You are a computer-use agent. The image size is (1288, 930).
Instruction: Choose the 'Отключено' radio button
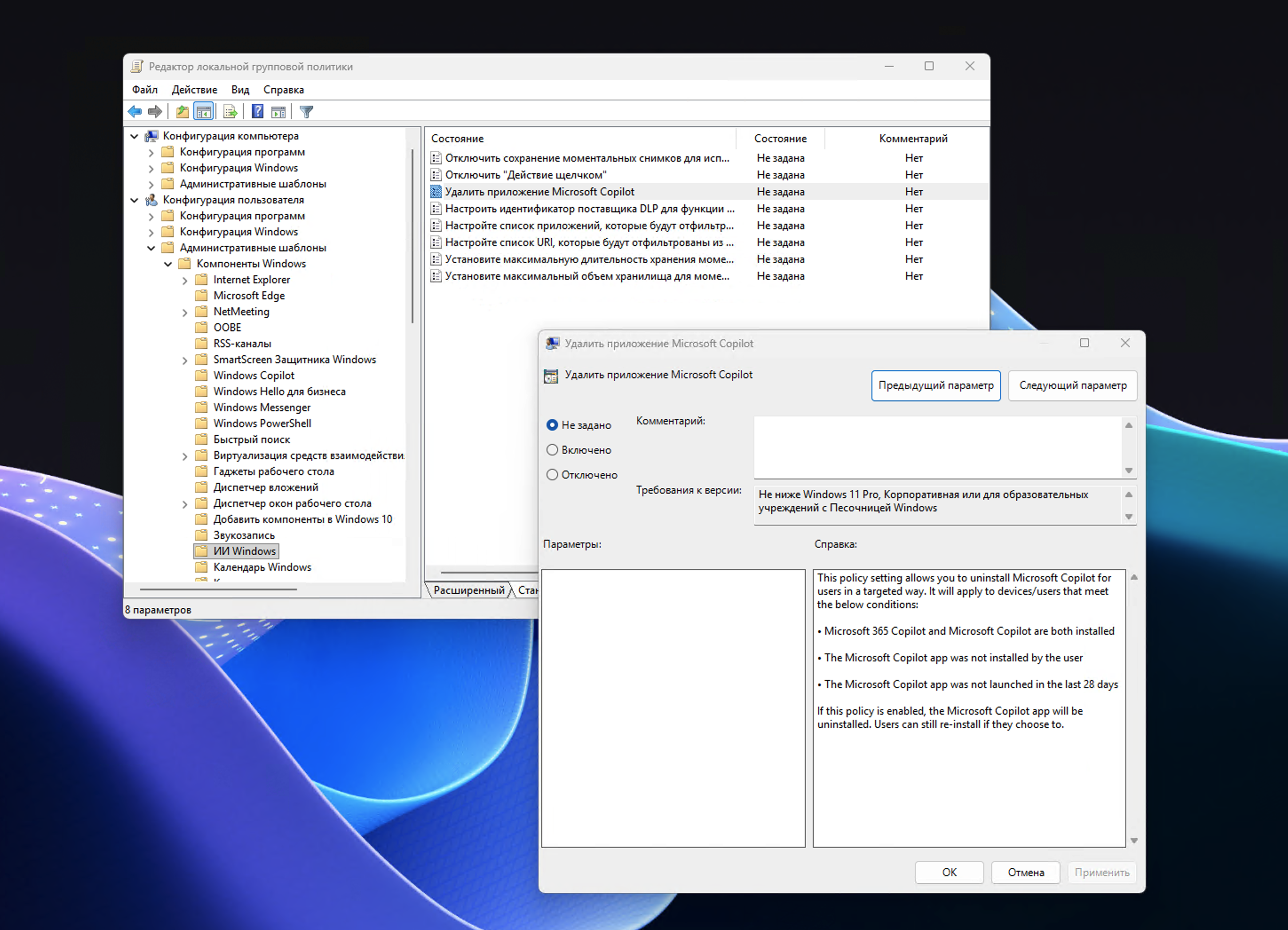click(x=552, y=475)
